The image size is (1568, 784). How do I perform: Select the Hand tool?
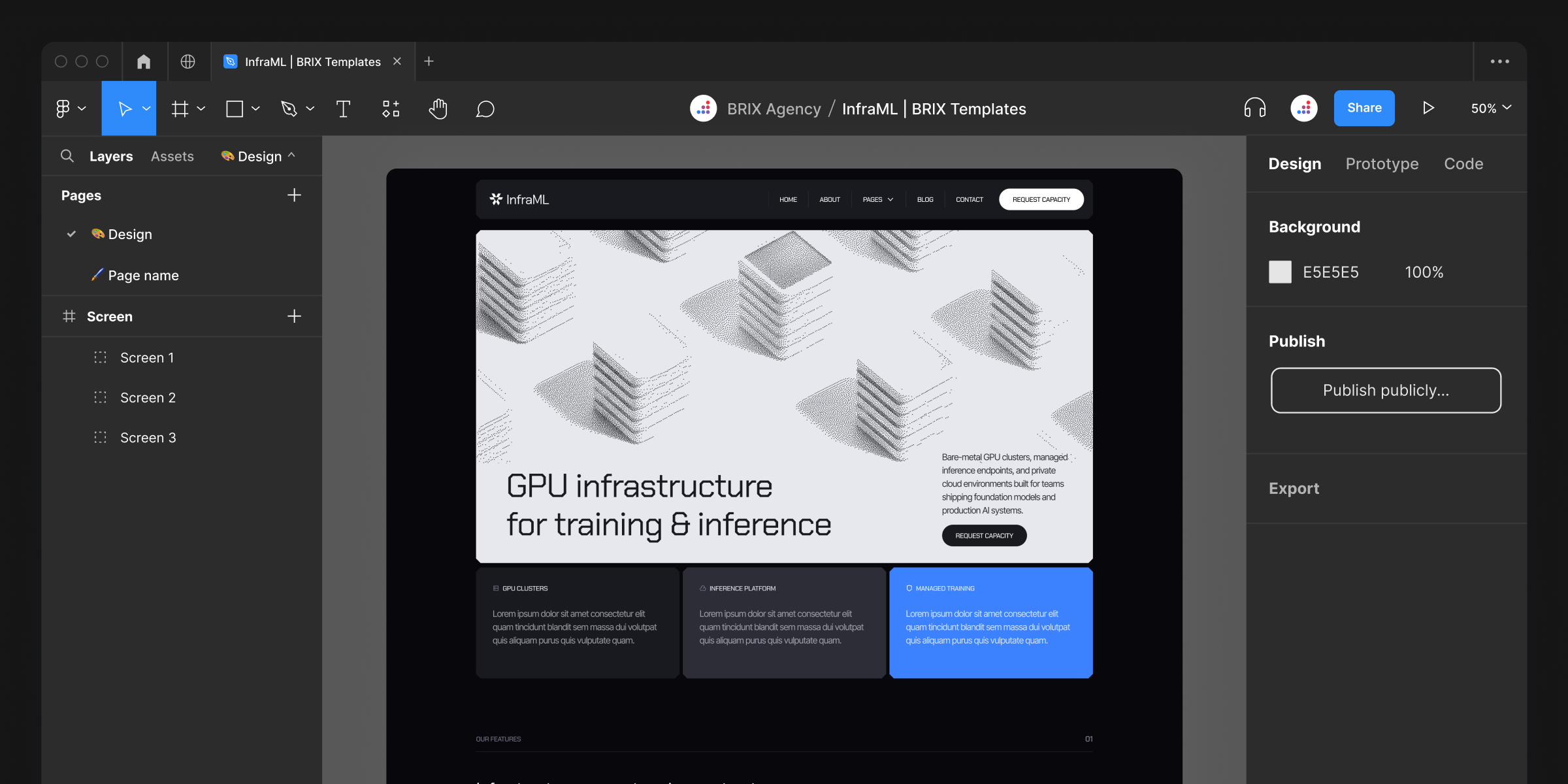click(438, 108)
